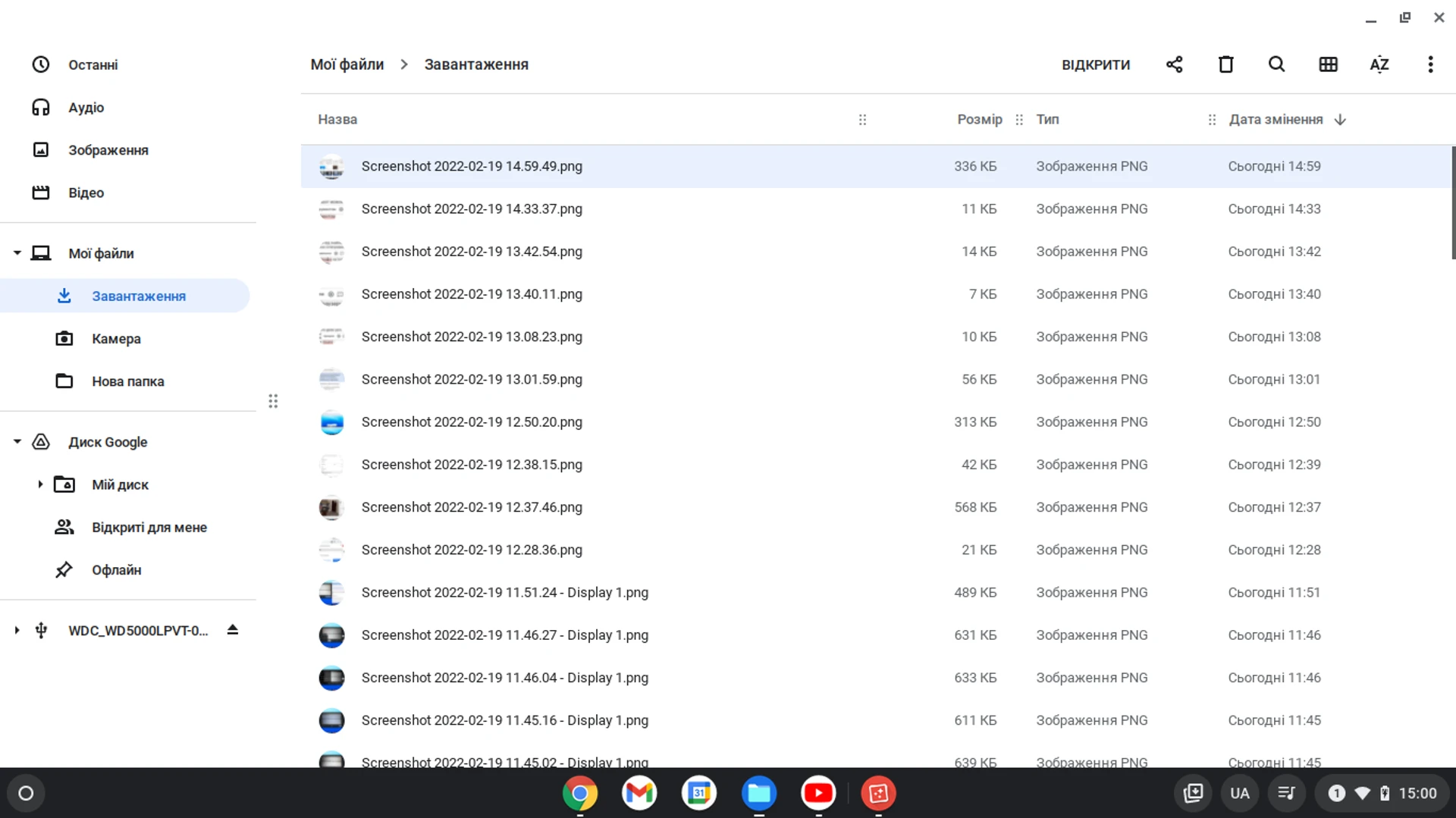Switch keyboard layout via UA indicator

(1239, 793)
